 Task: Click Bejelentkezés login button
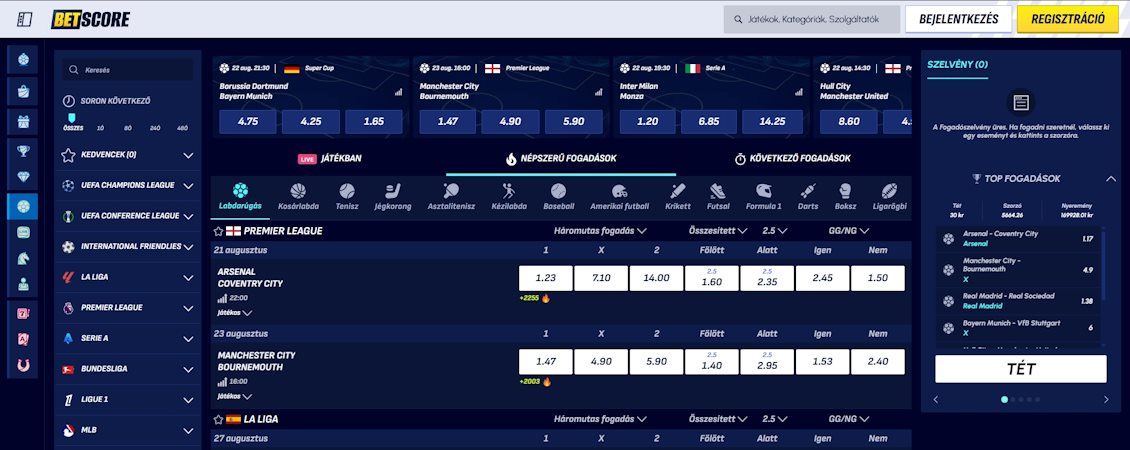[x=958, y=19]
